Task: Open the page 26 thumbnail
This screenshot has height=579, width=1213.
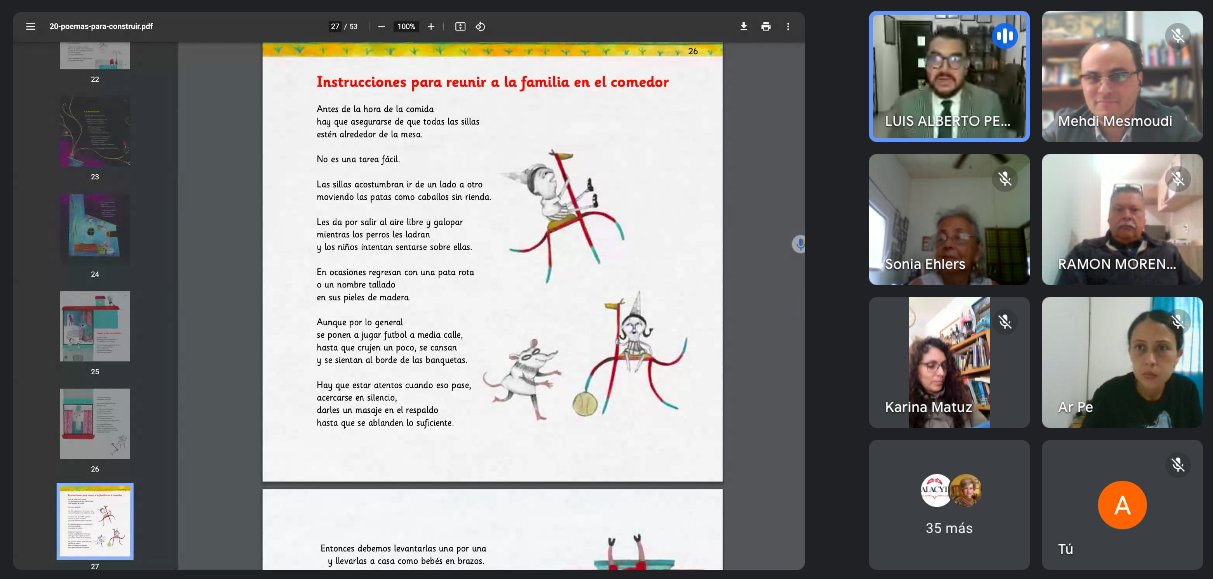Action: point(95,423)
